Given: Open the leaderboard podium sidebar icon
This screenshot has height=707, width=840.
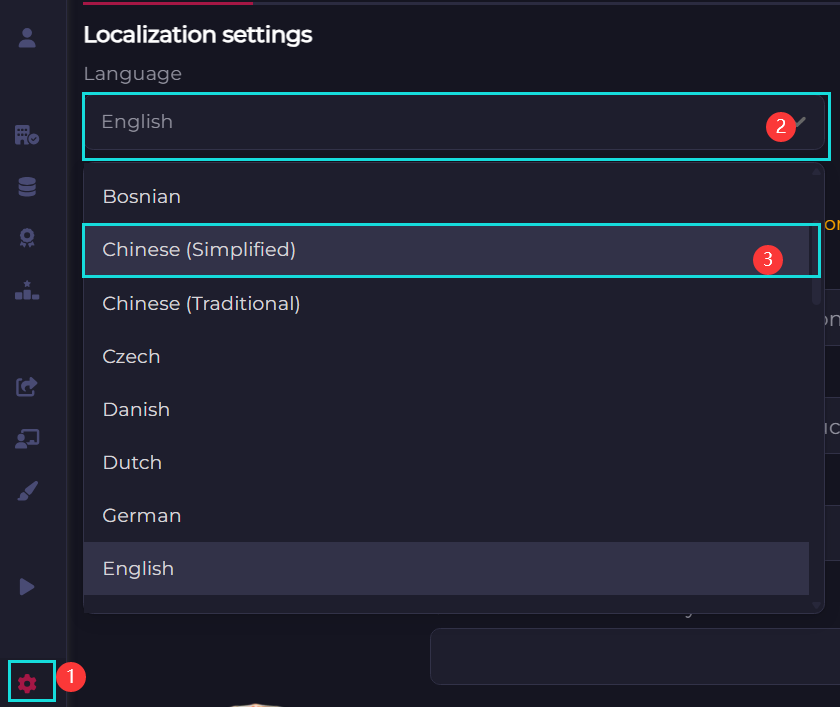Looking at the screenshot, I should [27, 290].
